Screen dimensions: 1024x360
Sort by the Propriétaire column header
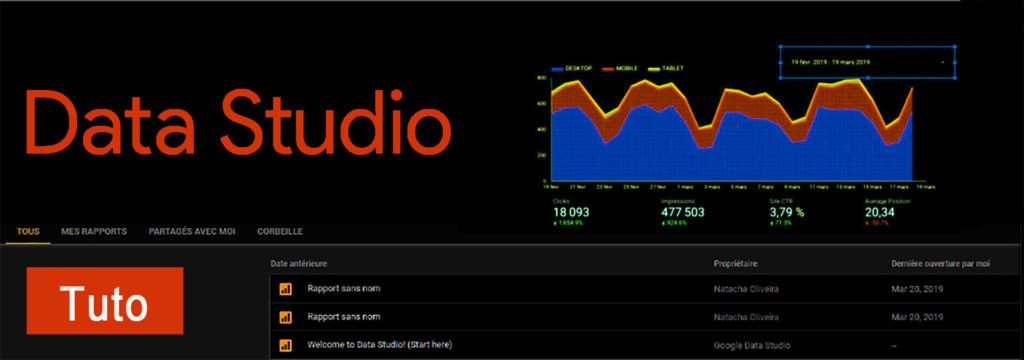(735, 263)
